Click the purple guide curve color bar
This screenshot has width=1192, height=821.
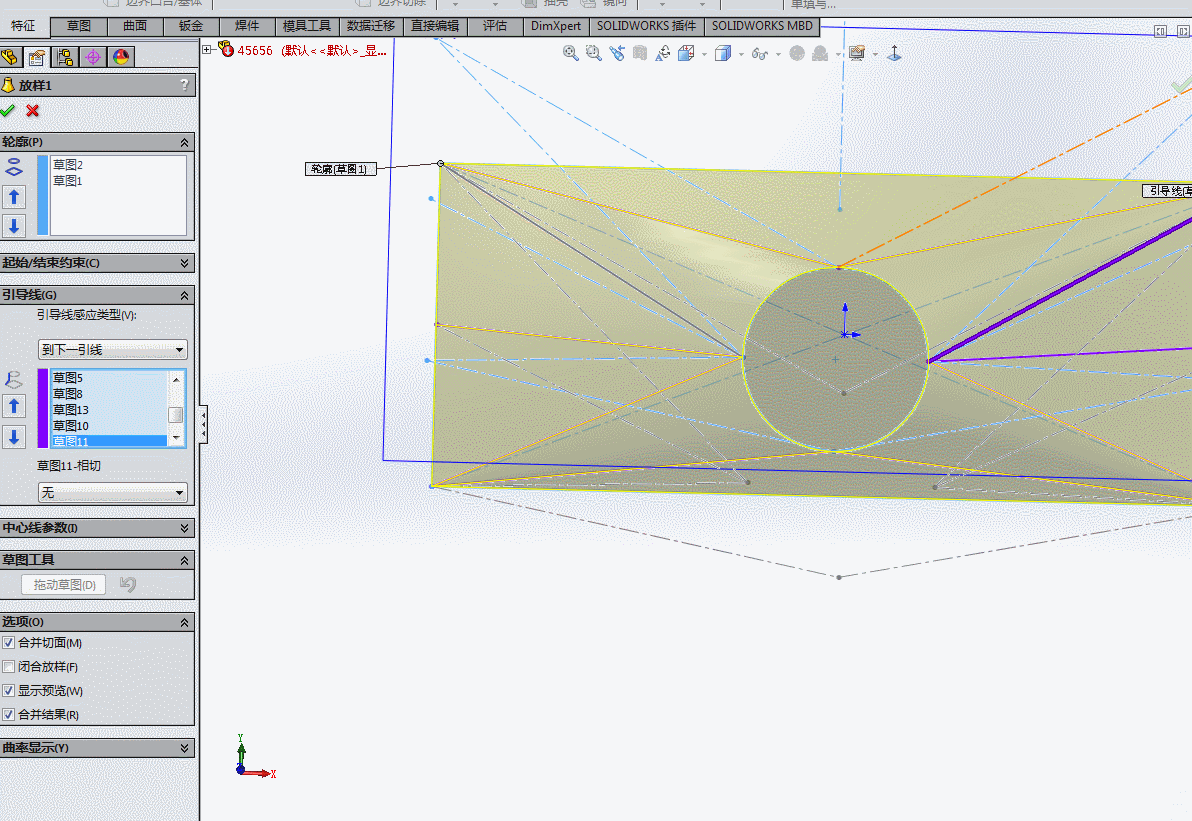click(43, 408)
